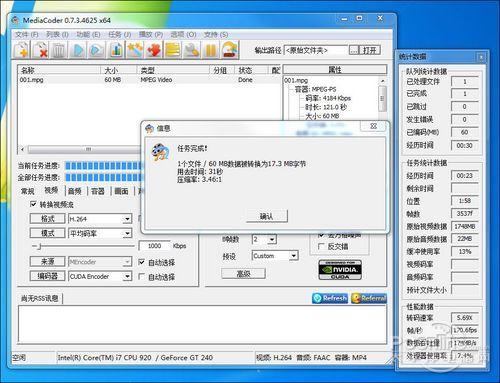Launch the magic wand wizard icon

click(135, 50)
